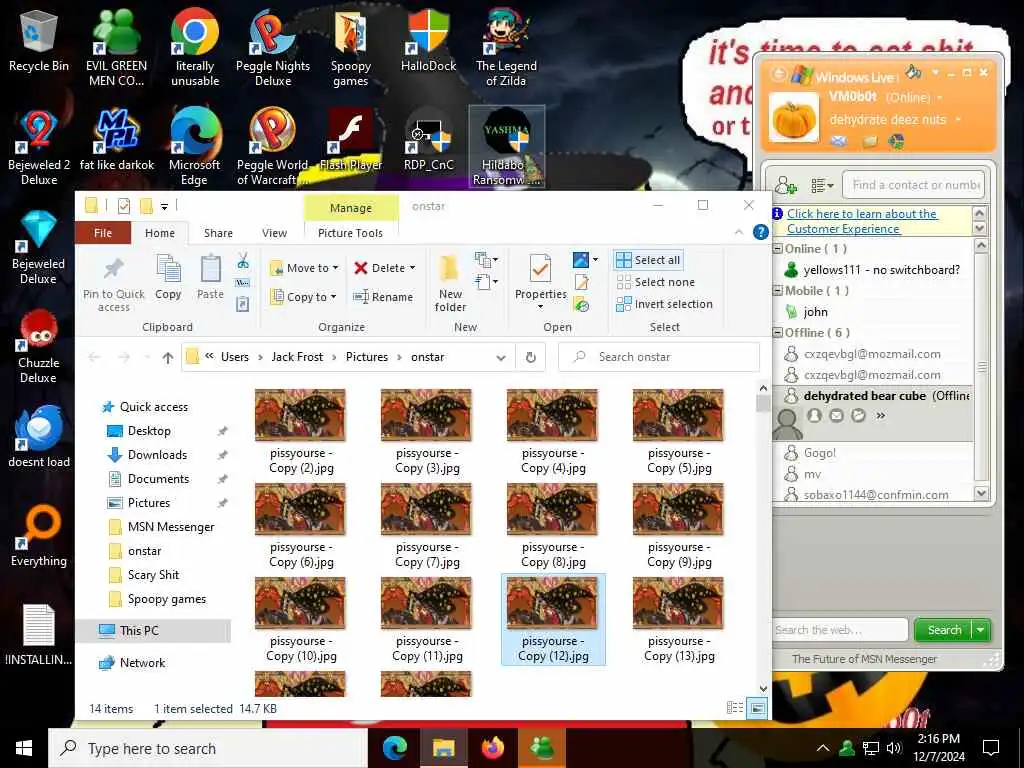Open the sharing folders icon in Messenger header

(x=869, y=141)
